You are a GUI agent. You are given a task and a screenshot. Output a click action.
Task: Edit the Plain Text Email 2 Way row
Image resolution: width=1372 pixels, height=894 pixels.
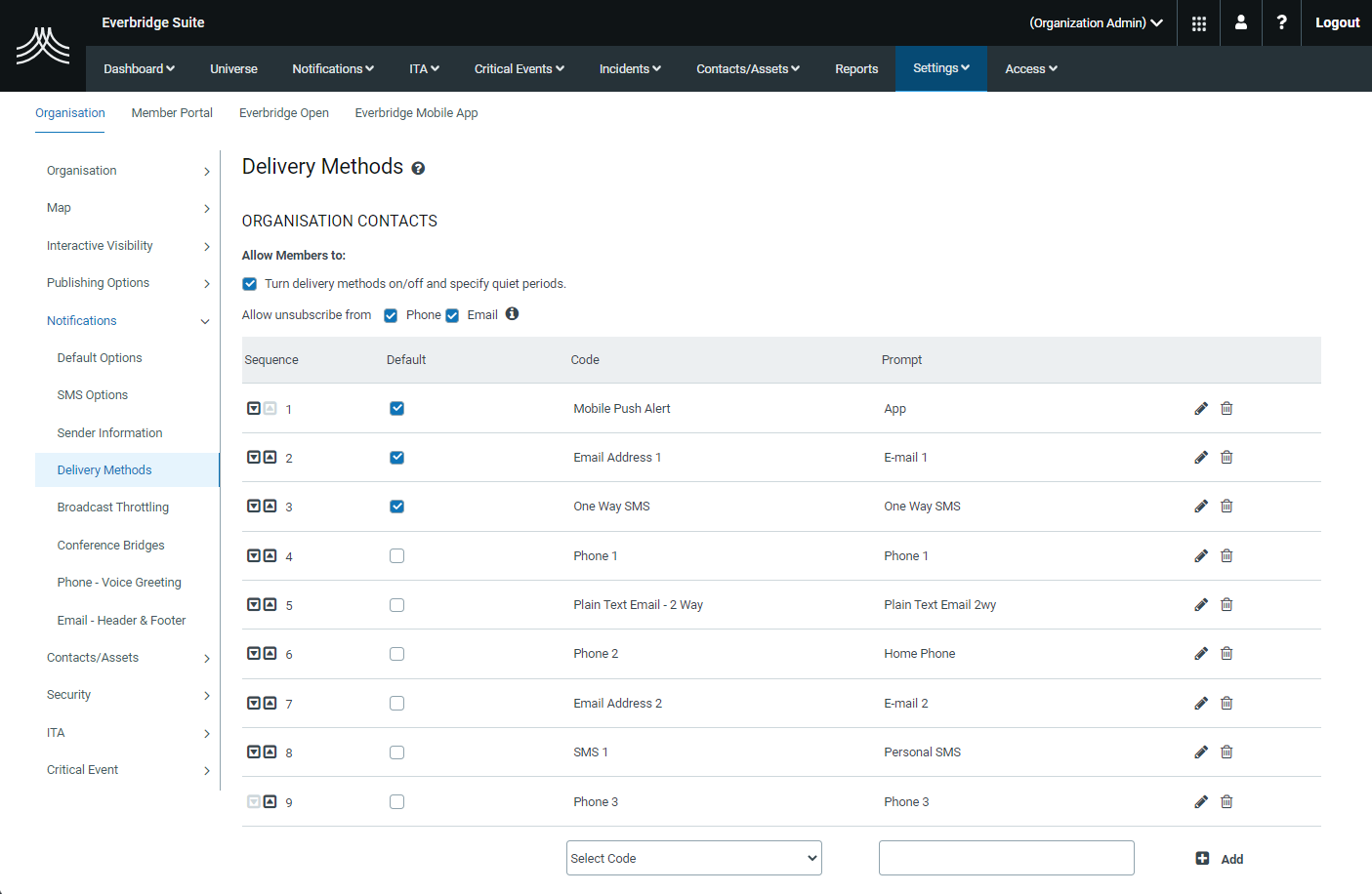[1201, 605]
